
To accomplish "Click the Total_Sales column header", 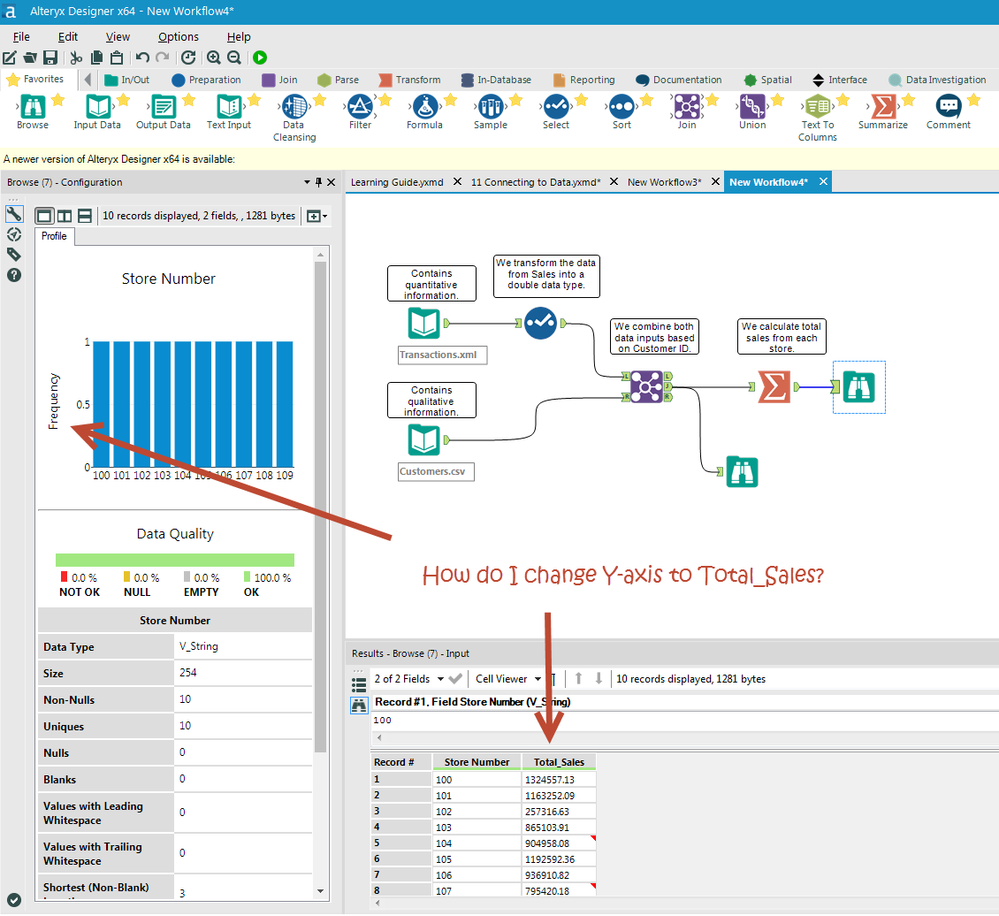I will (x=559, y=762).
